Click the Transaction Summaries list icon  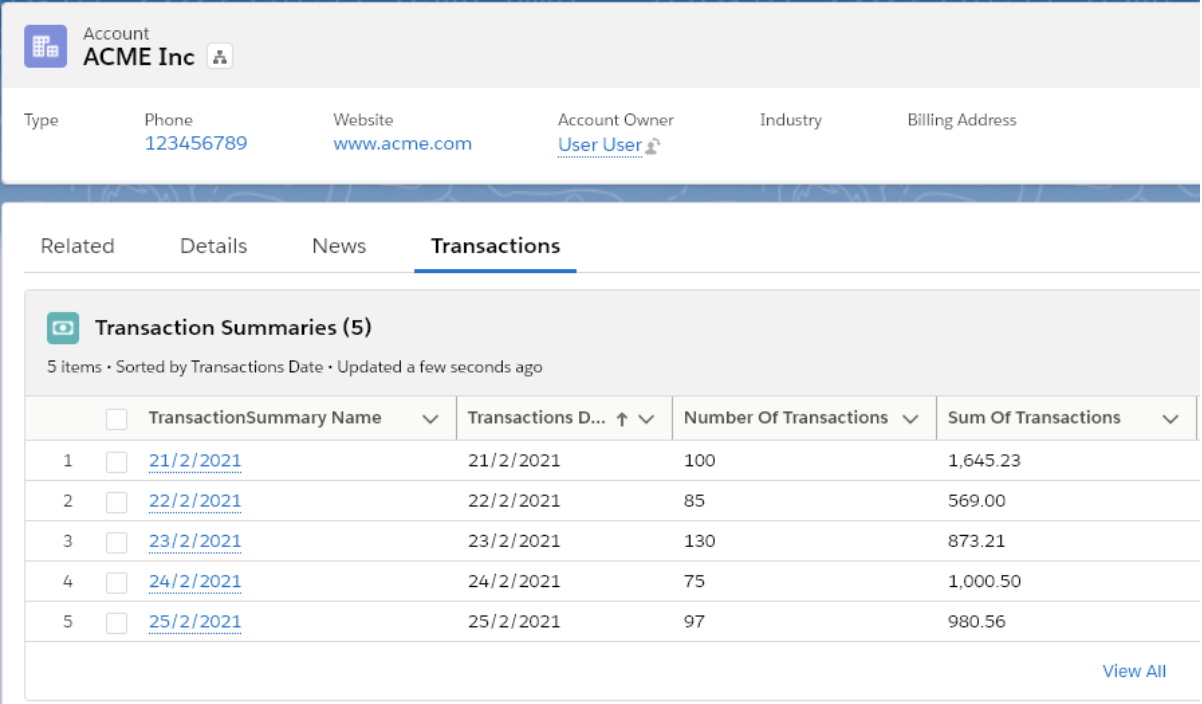click(63, 328)
